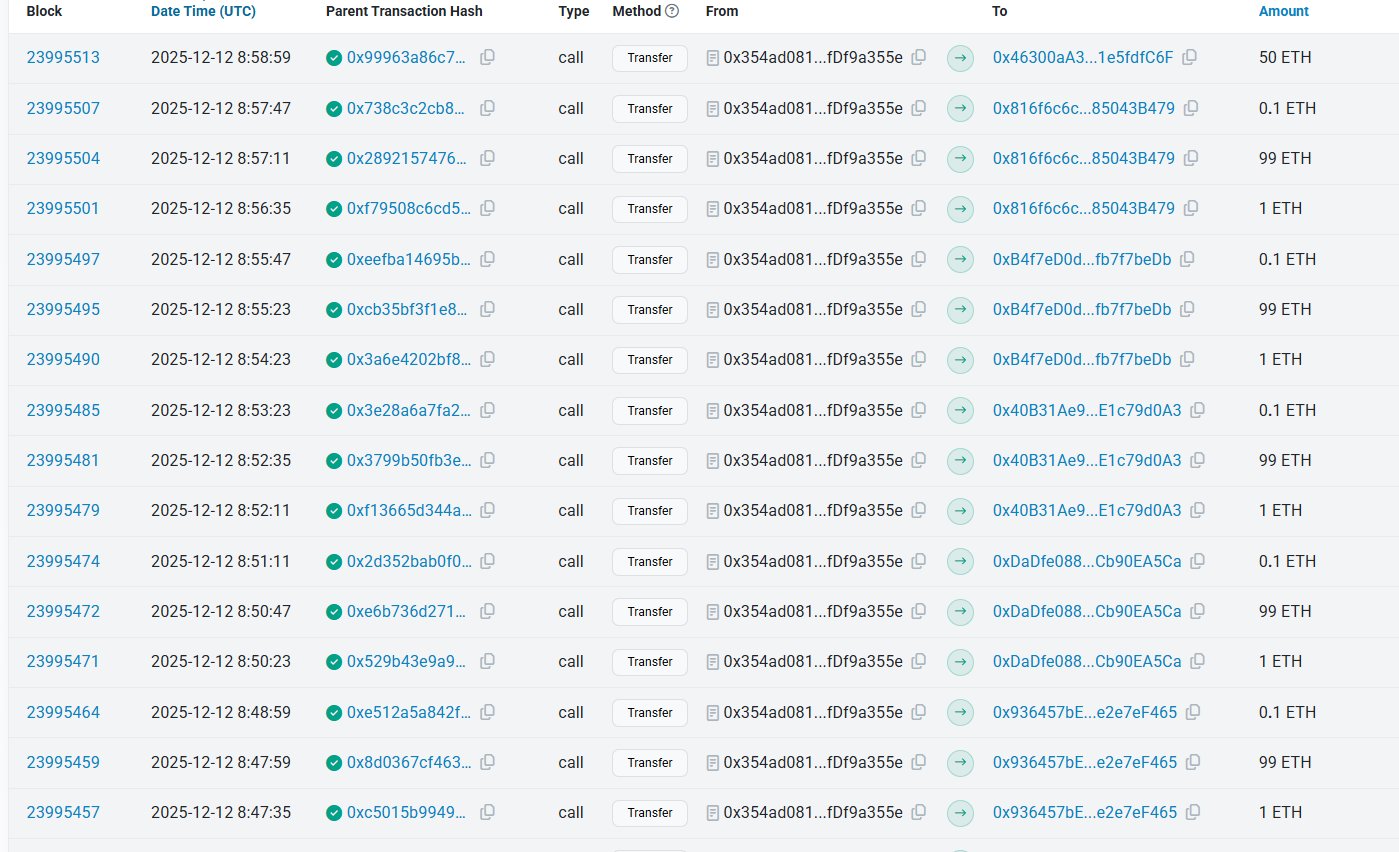Copy From address in block 23995507 row
The width and height of the screenshot is (1399, 852).
pos(918,108)
